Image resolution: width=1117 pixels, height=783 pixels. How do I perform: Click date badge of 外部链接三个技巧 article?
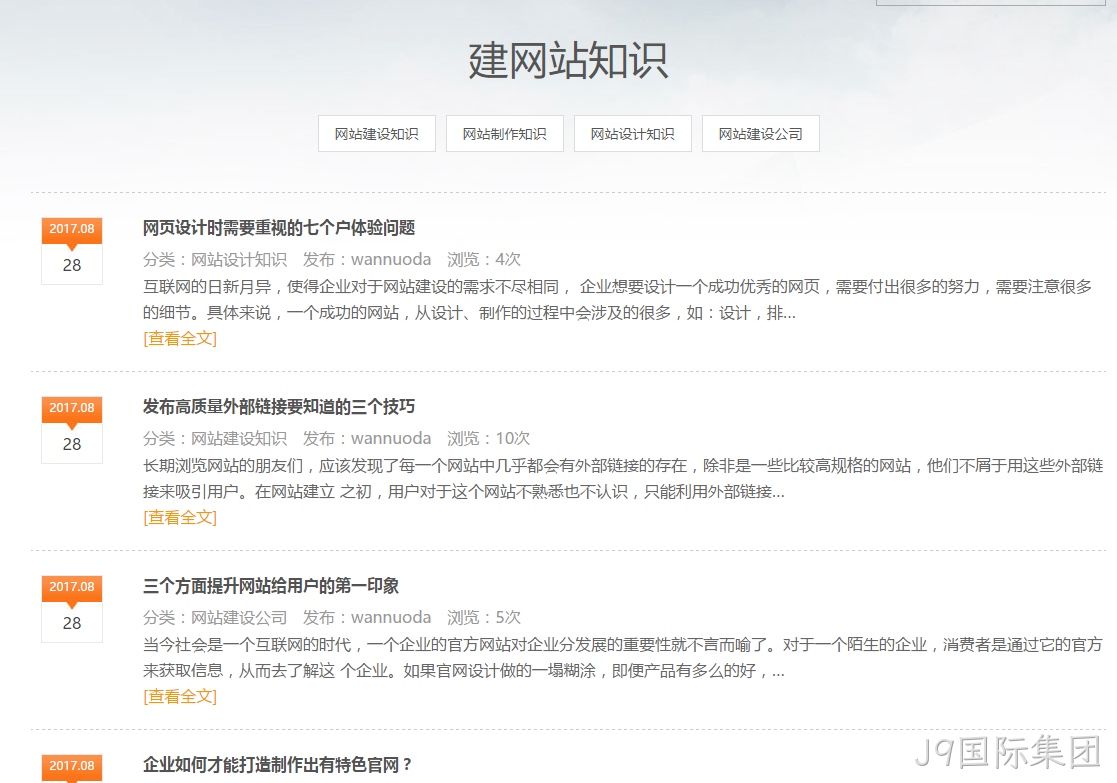[x=72, y=430]
